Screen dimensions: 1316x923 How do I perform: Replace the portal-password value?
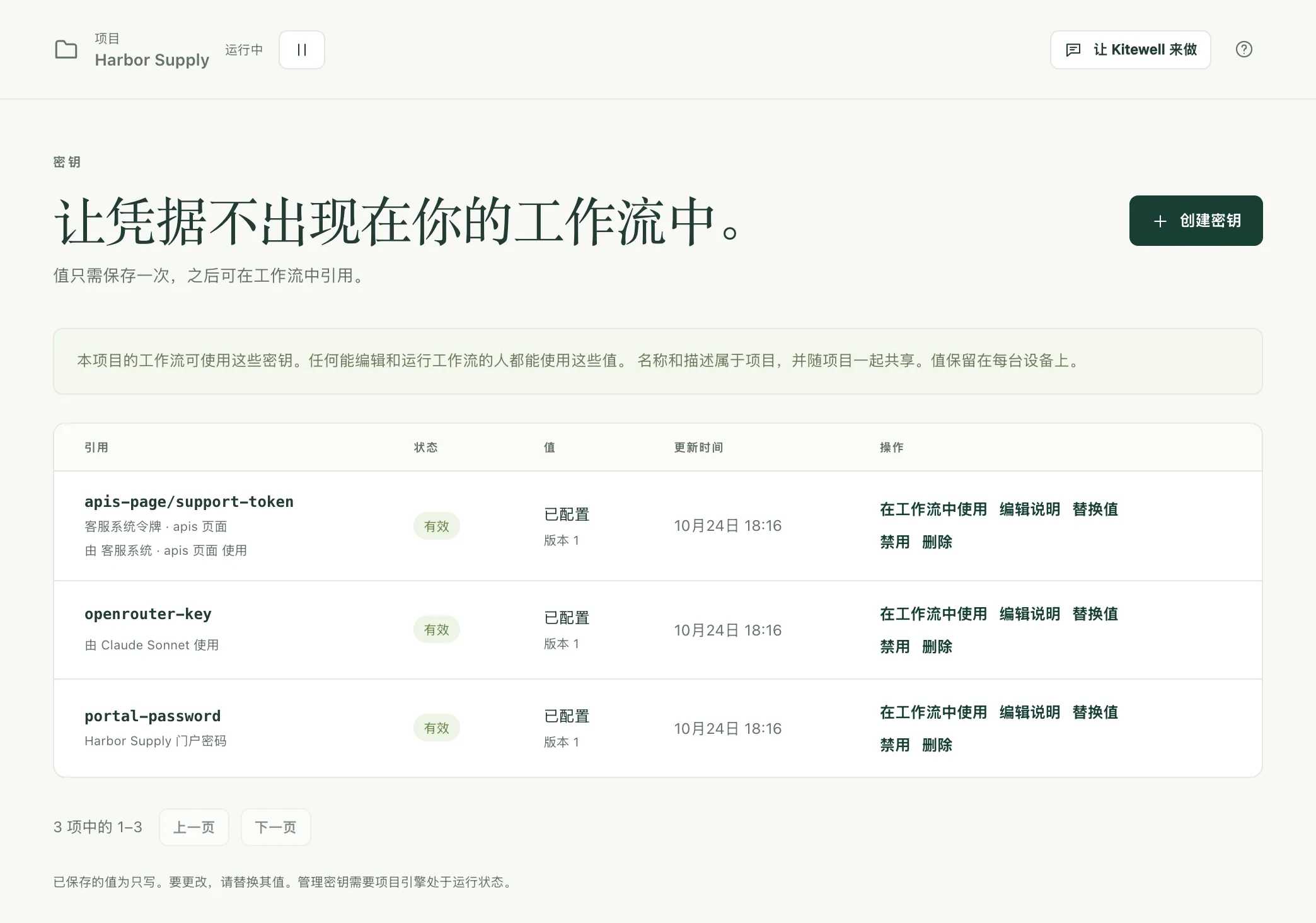[x=1095, y=712]
